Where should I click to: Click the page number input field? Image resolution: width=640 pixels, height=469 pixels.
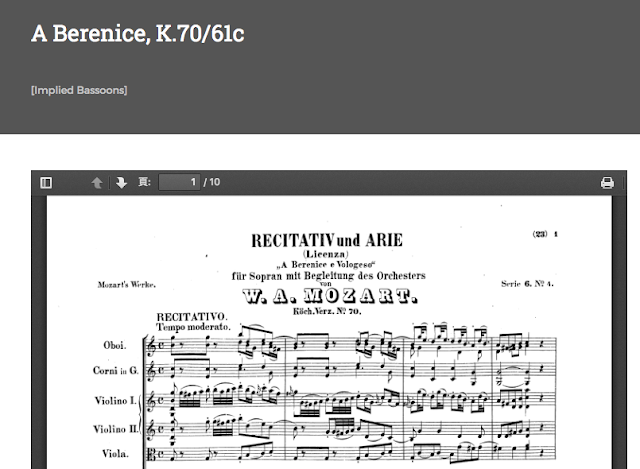pos(179,182)
